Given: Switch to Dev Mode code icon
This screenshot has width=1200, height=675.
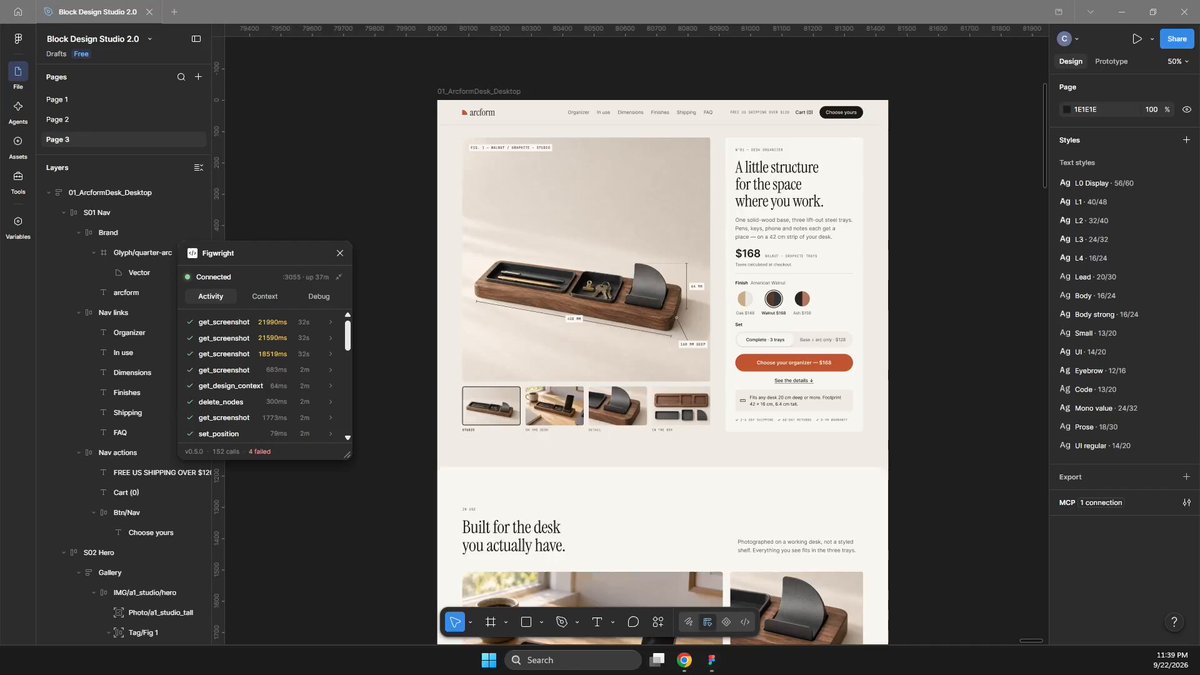Looking at the screenshot, I should 745,622.
